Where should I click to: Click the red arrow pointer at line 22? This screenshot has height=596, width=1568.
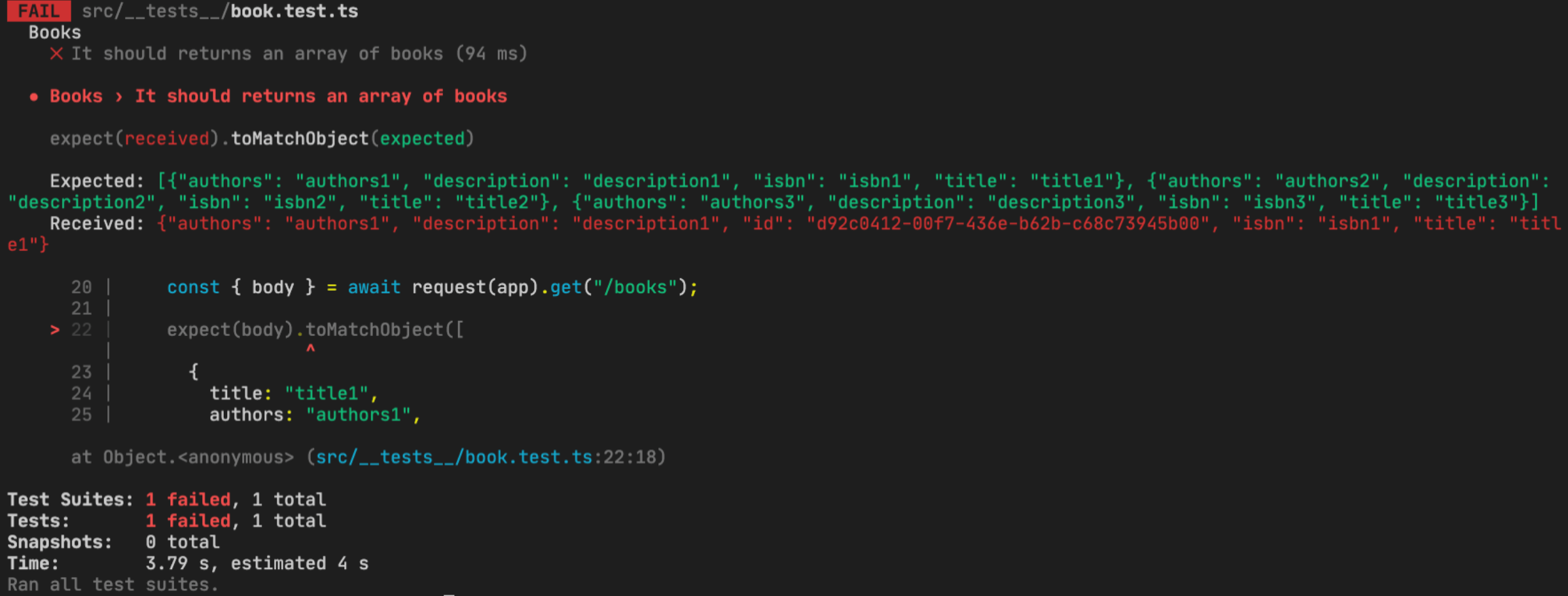tap(55, 330)
